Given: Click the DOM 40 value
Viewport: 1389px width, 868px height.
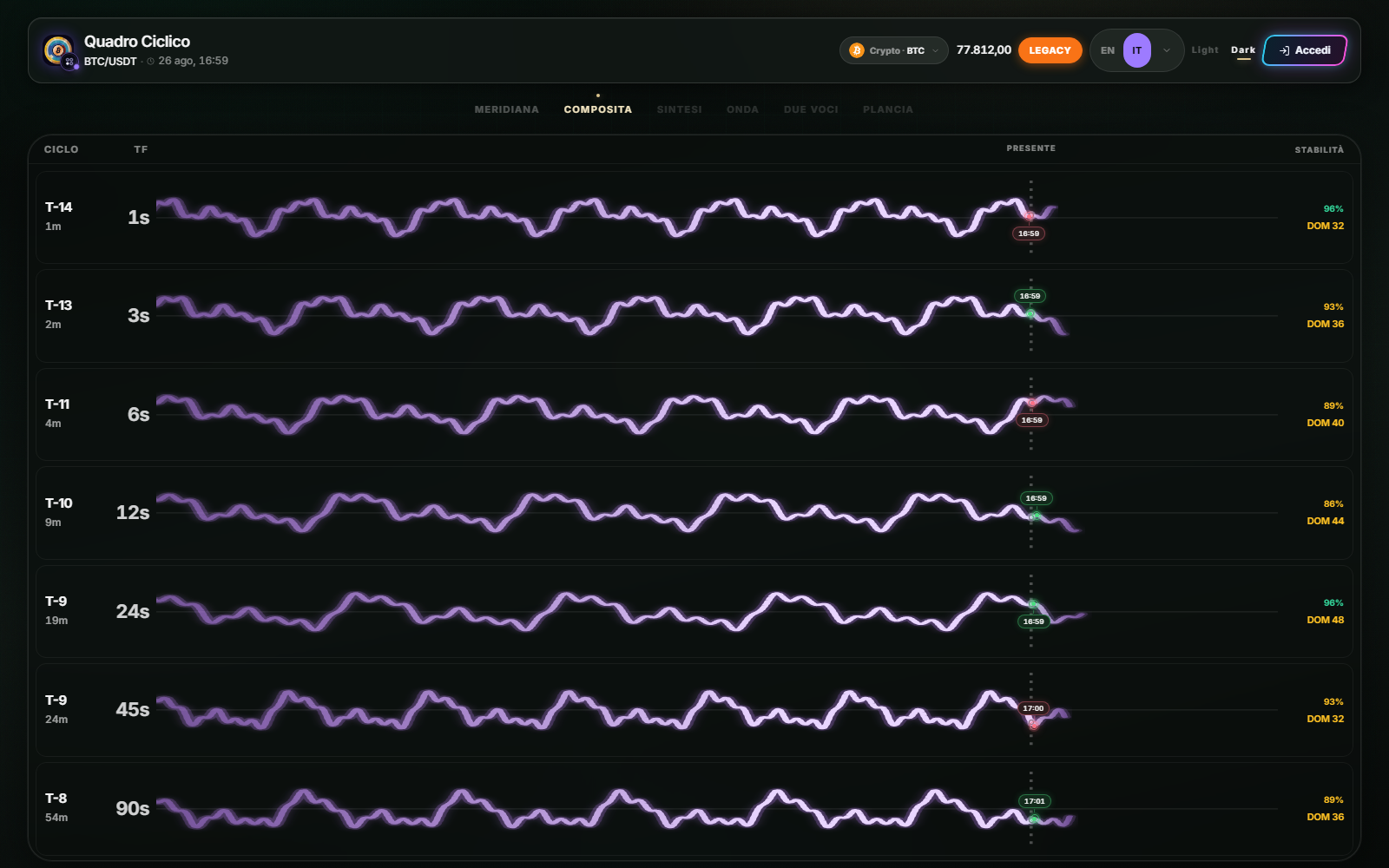Looking at the screenshot, I should (1326, 423).
